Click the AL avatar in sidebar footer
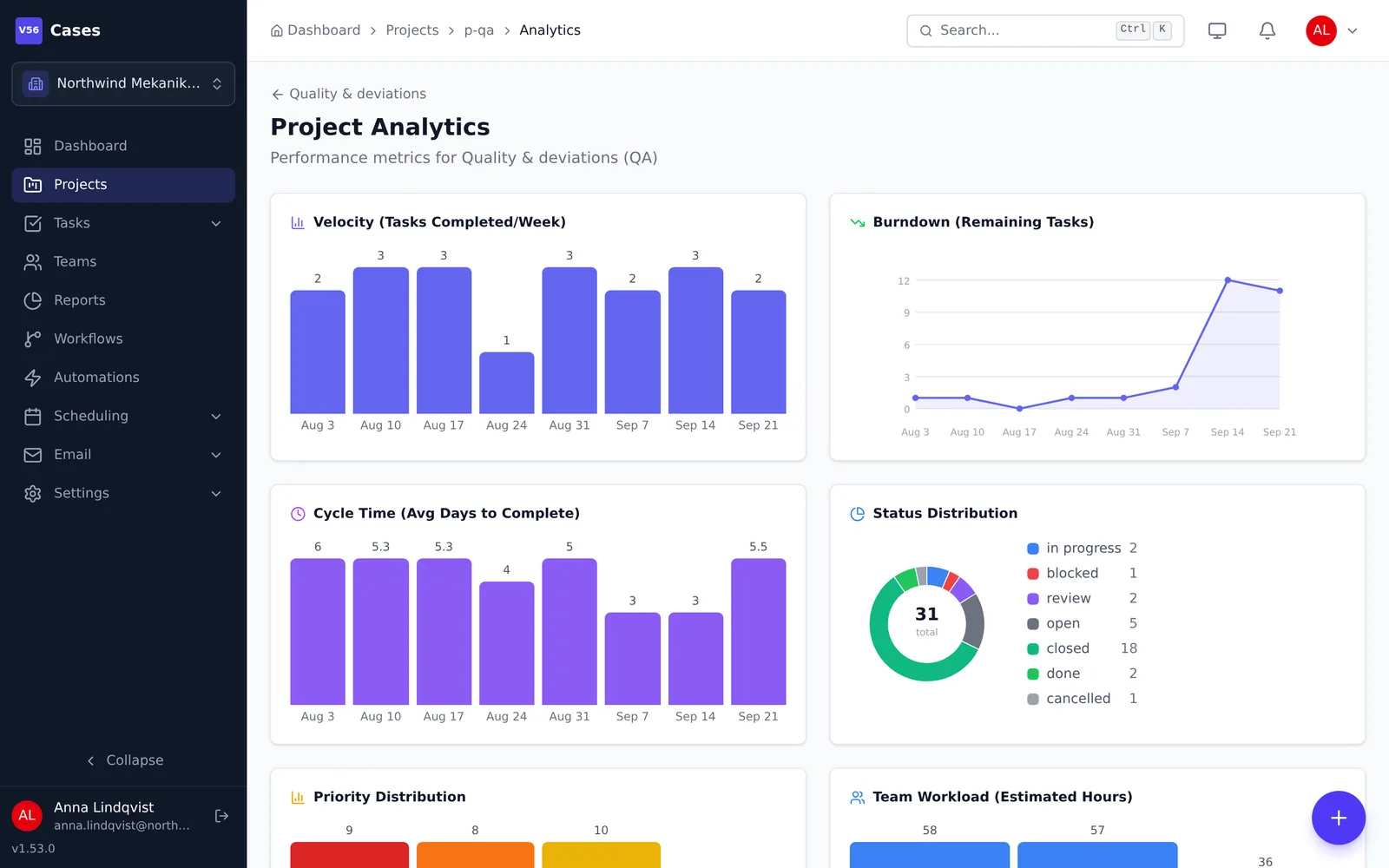 [27, 816]
